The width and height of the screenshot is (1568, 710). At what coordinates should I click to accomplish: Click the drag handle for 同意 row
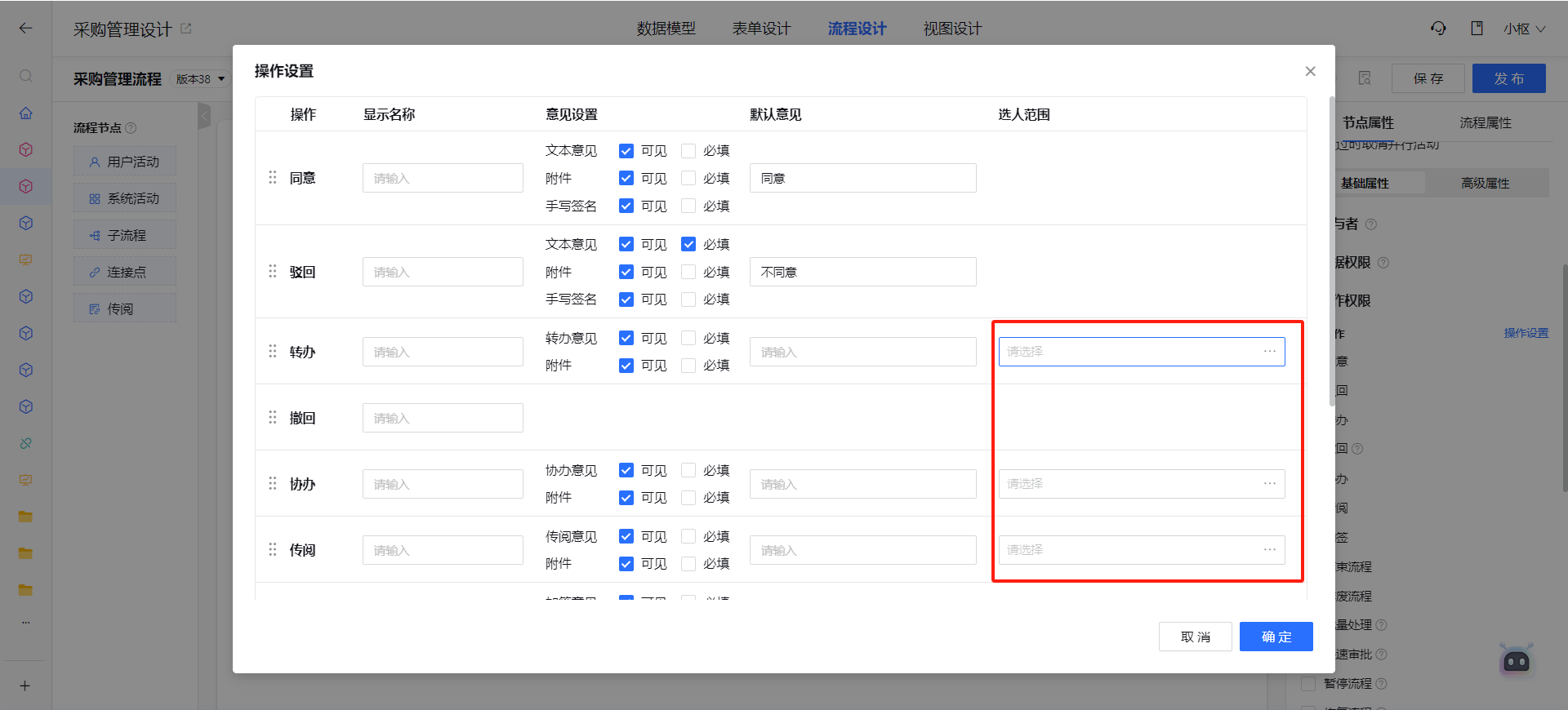click(x=273, y=177)
